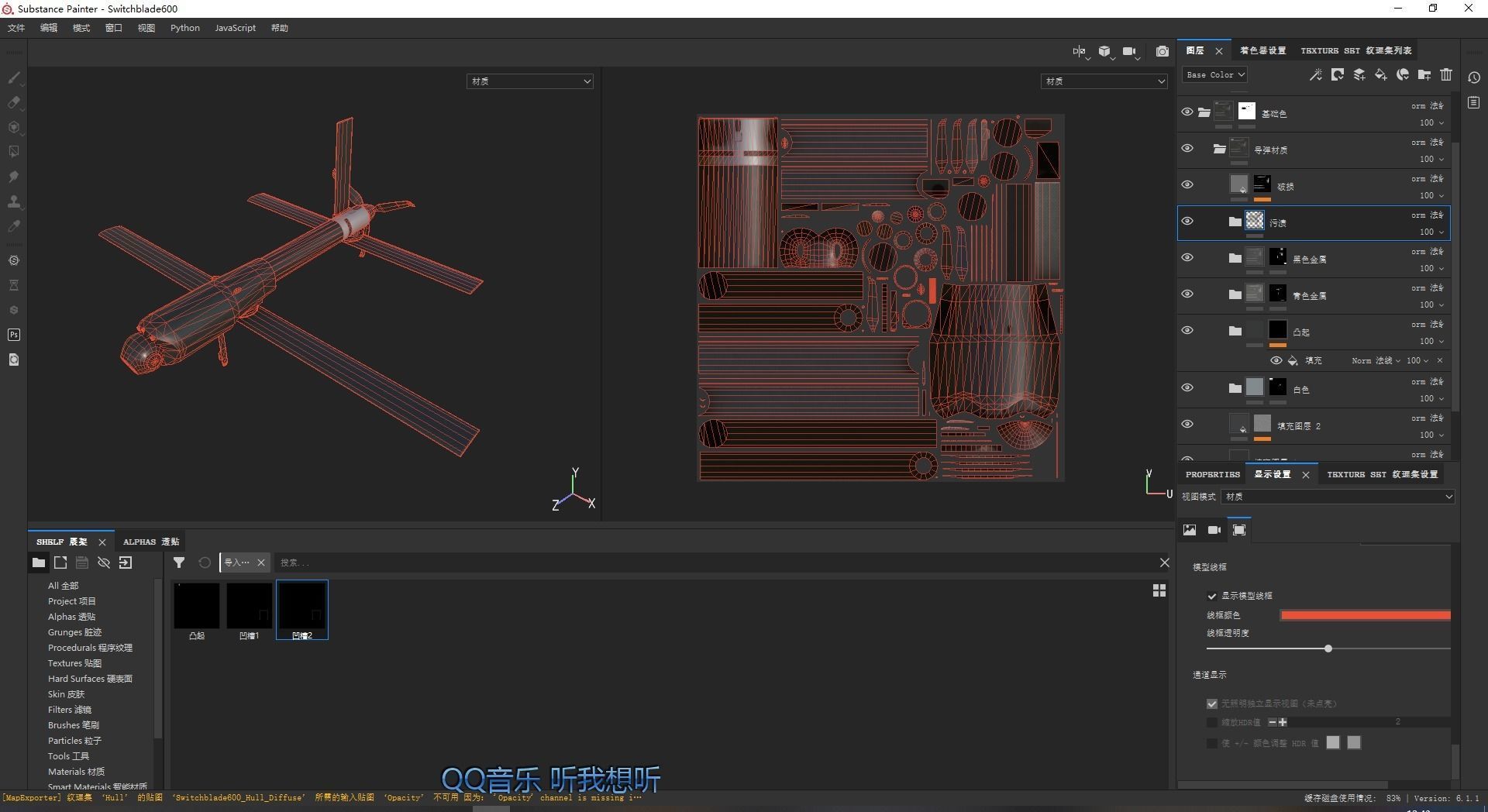The width and height of the screenshot is (1488, 812).
Task: Collapse the 基础色 folder icon
Action: tap(1204, 112)
